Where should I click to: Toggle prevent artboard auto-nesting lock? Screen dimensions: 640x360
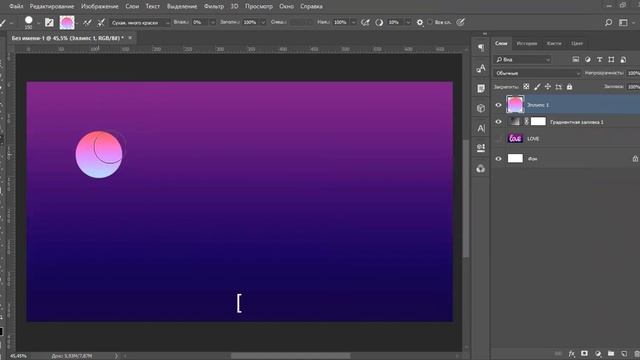click(x=558, y=87)
